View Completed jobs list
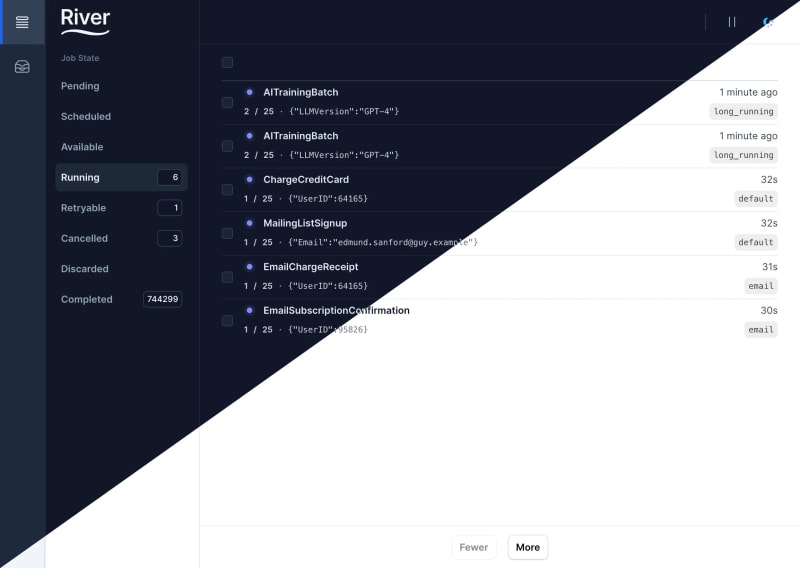Image resolution: width=800 pixels, height=568 pixels. [x=87, y=299]
